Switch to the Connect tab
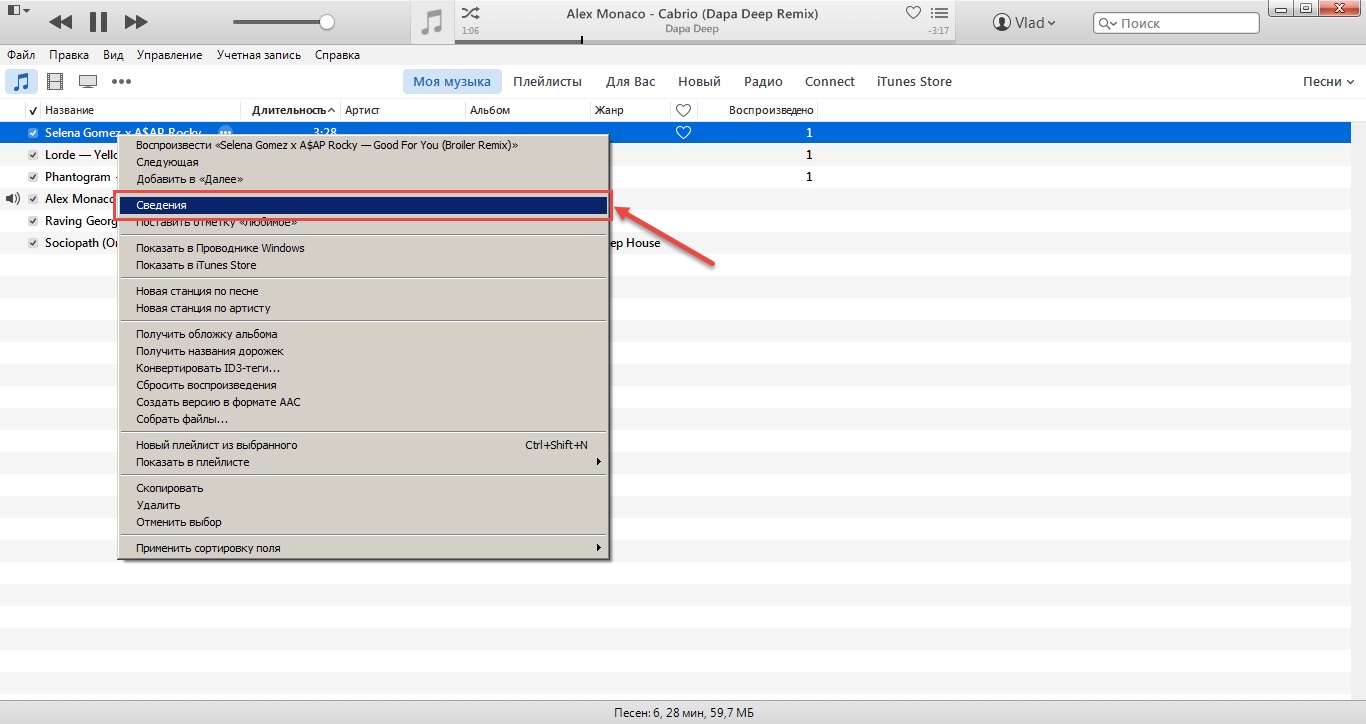 pyautogui.click(x=830, y=82)
